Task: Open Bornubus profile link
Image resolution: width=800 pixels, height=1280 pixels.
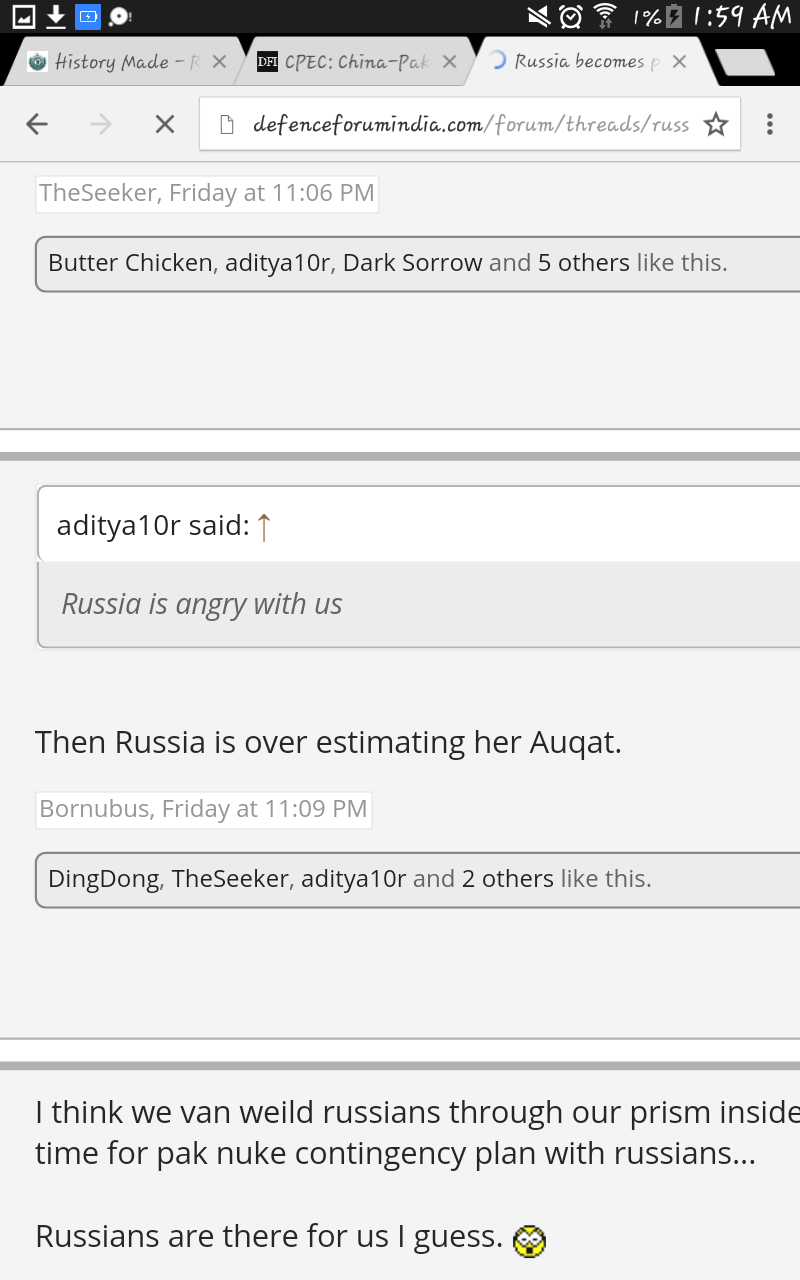Action: (x=94, y=809)
